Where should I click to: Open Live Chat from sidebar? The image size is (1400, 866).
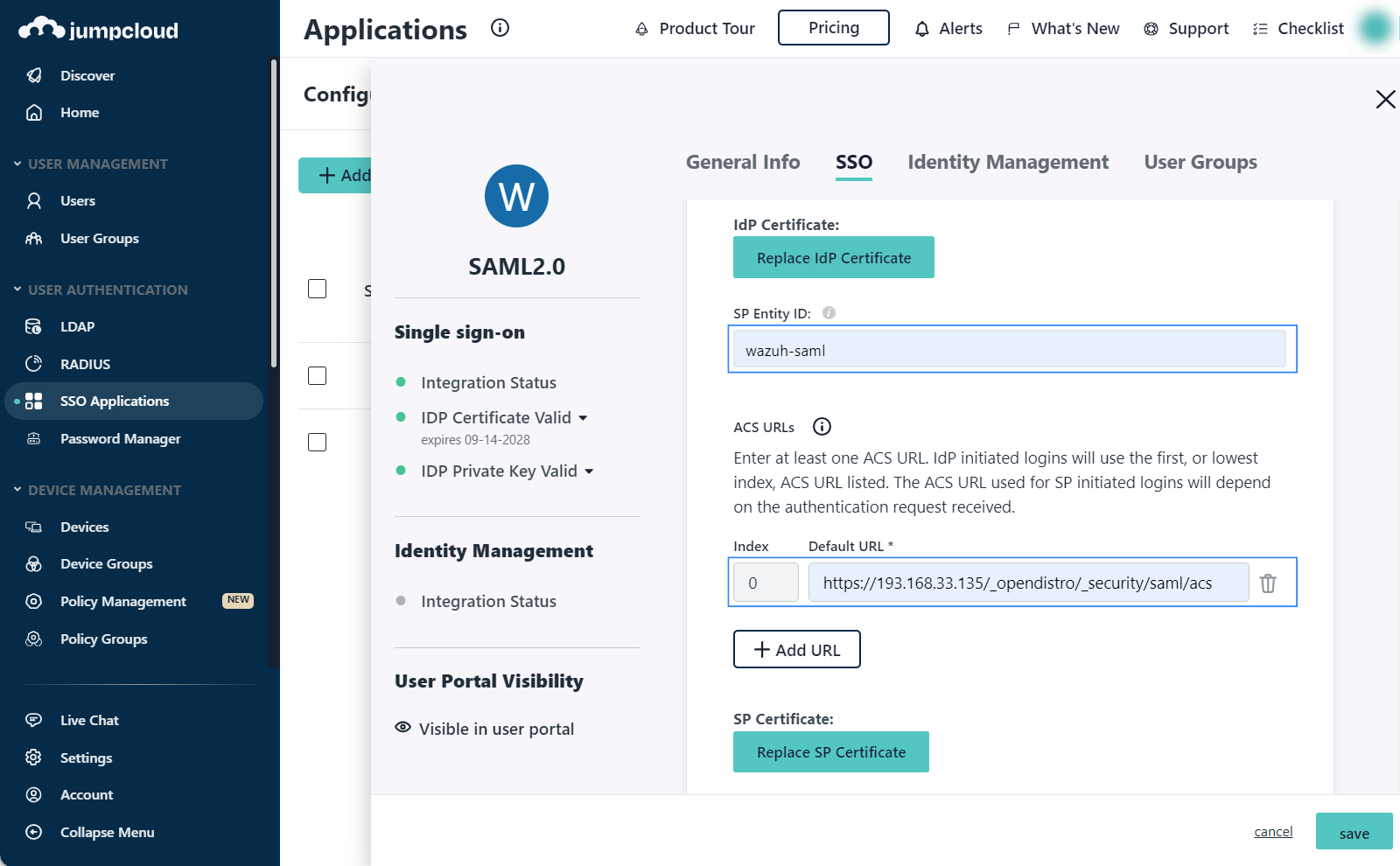click(x=89, y=721)
